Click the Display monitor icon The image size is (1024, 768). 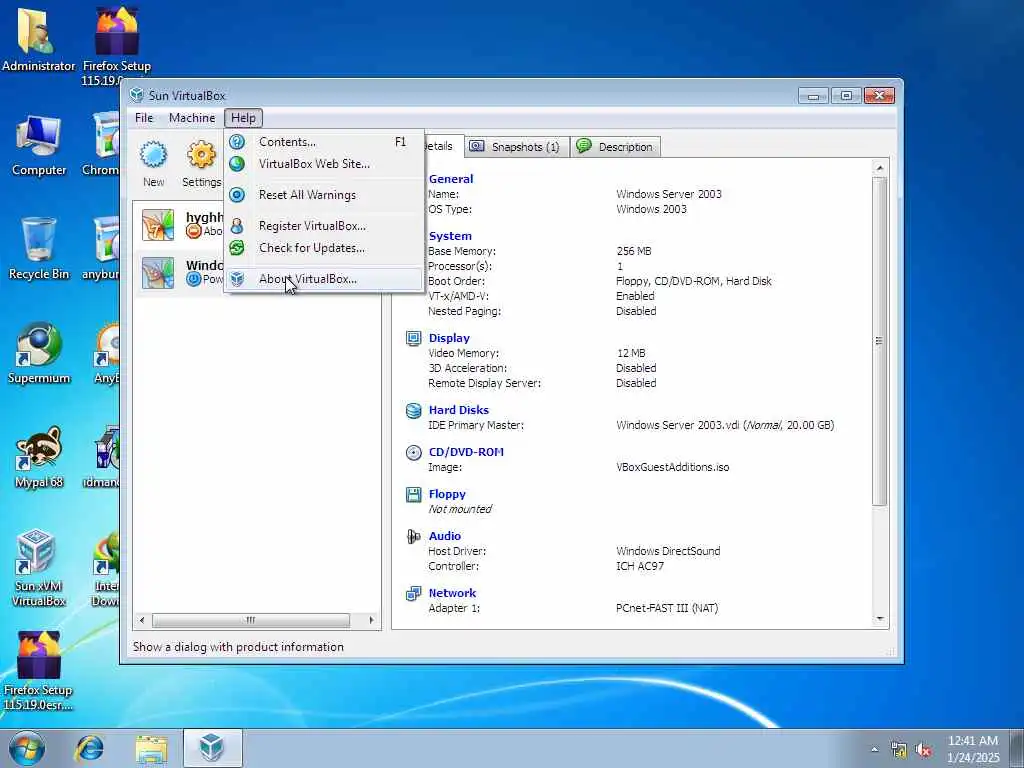pos(413,338)
